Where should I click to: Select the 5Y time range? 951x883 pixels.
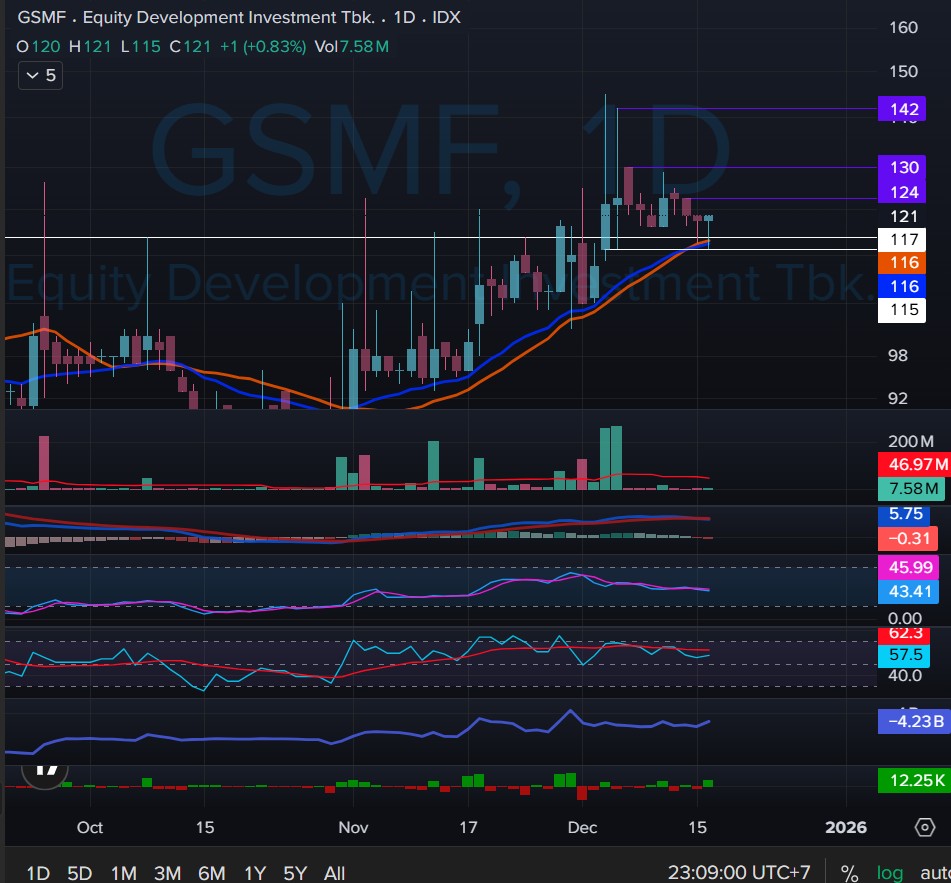click(295, 873)
